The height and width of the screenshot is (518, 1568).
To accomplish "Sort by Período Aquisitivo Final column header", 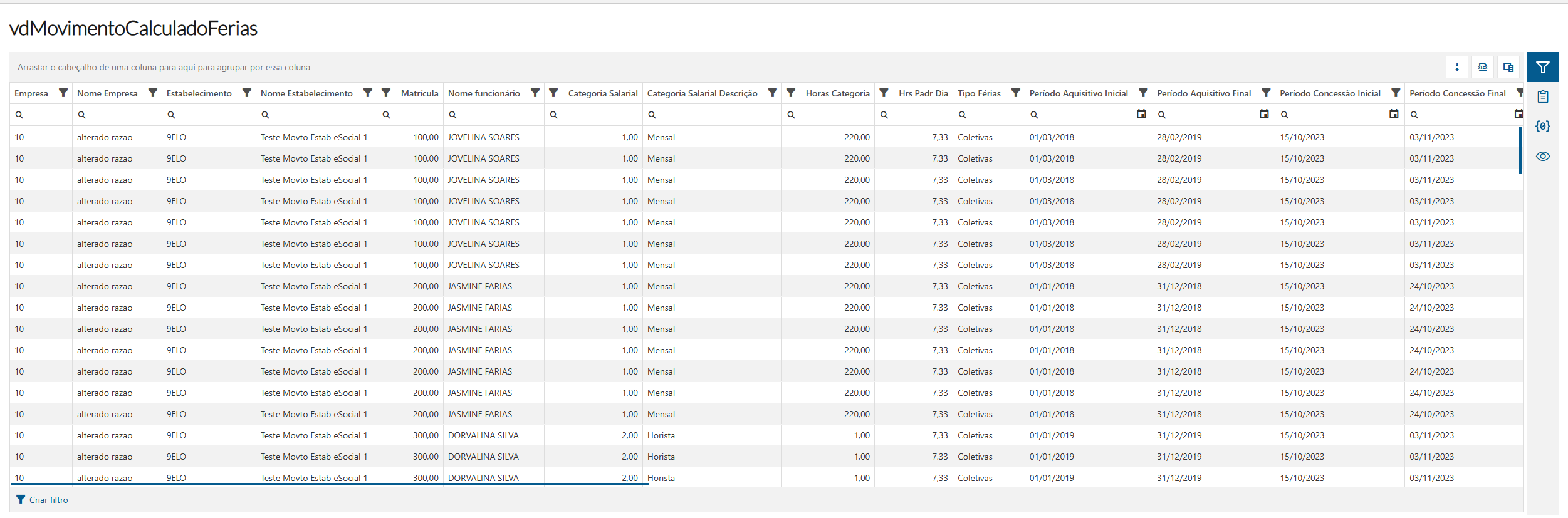I will (x=1204, y=93).
